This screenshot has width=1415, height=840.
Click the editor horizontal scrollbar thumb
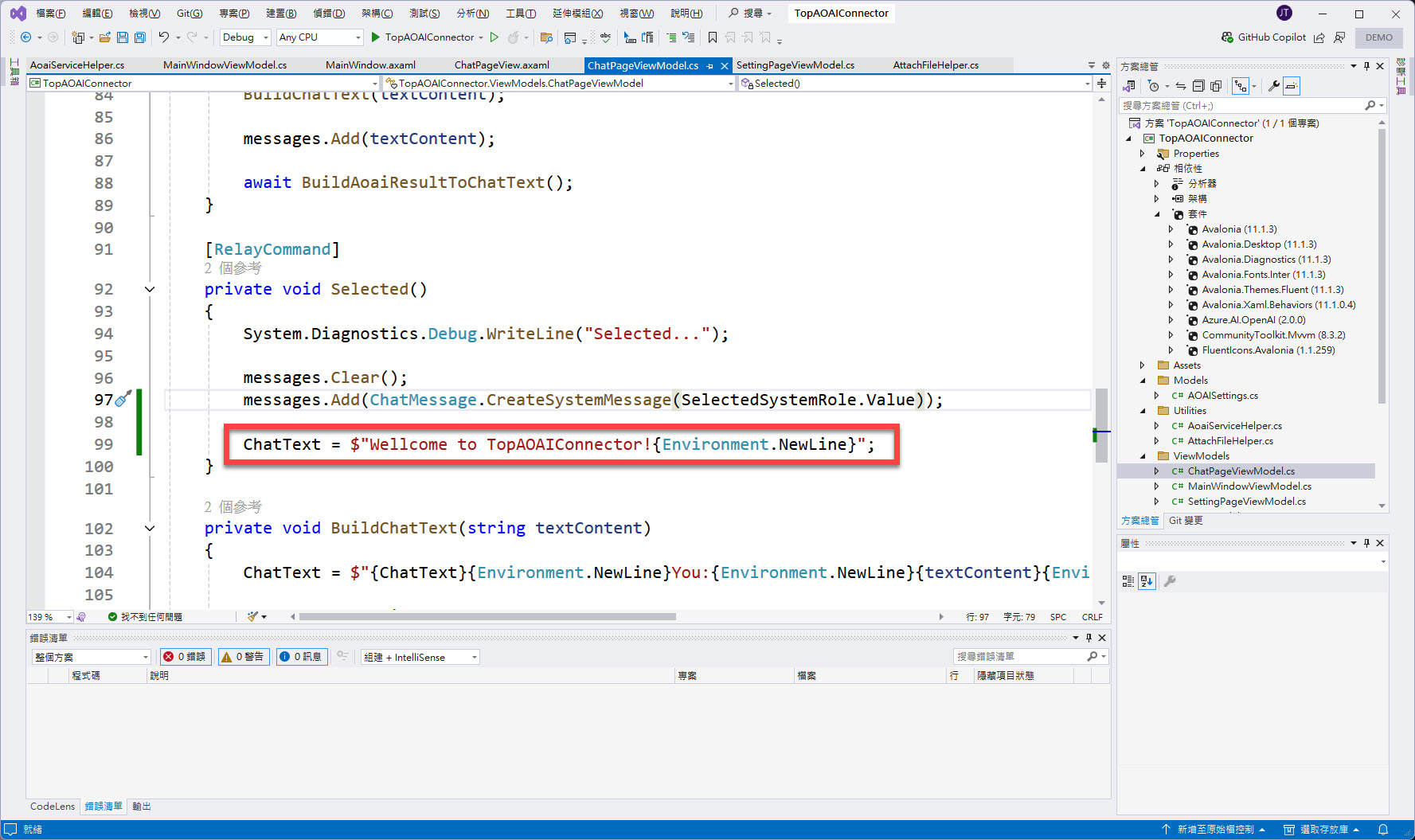pyautogui.click(x=487, y=617)
